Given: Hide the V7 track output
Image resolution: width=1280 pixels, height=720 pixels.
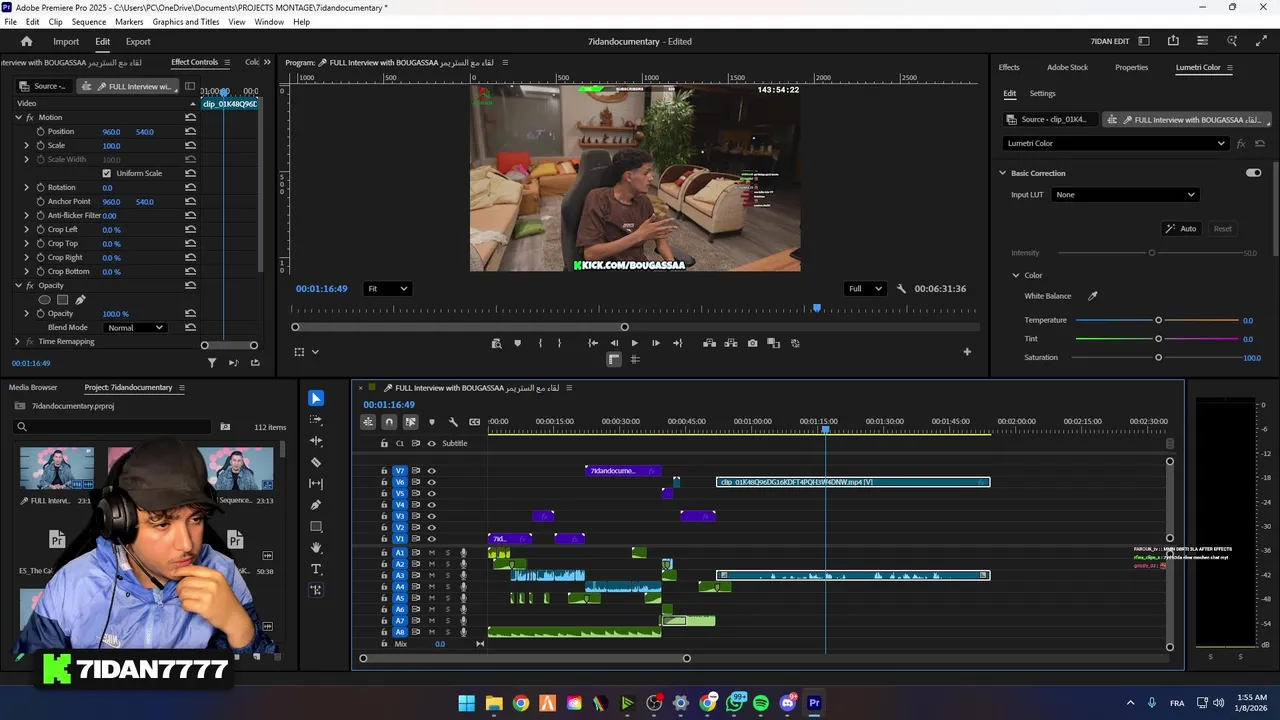Looking at the screenshot, I should 431,470.
